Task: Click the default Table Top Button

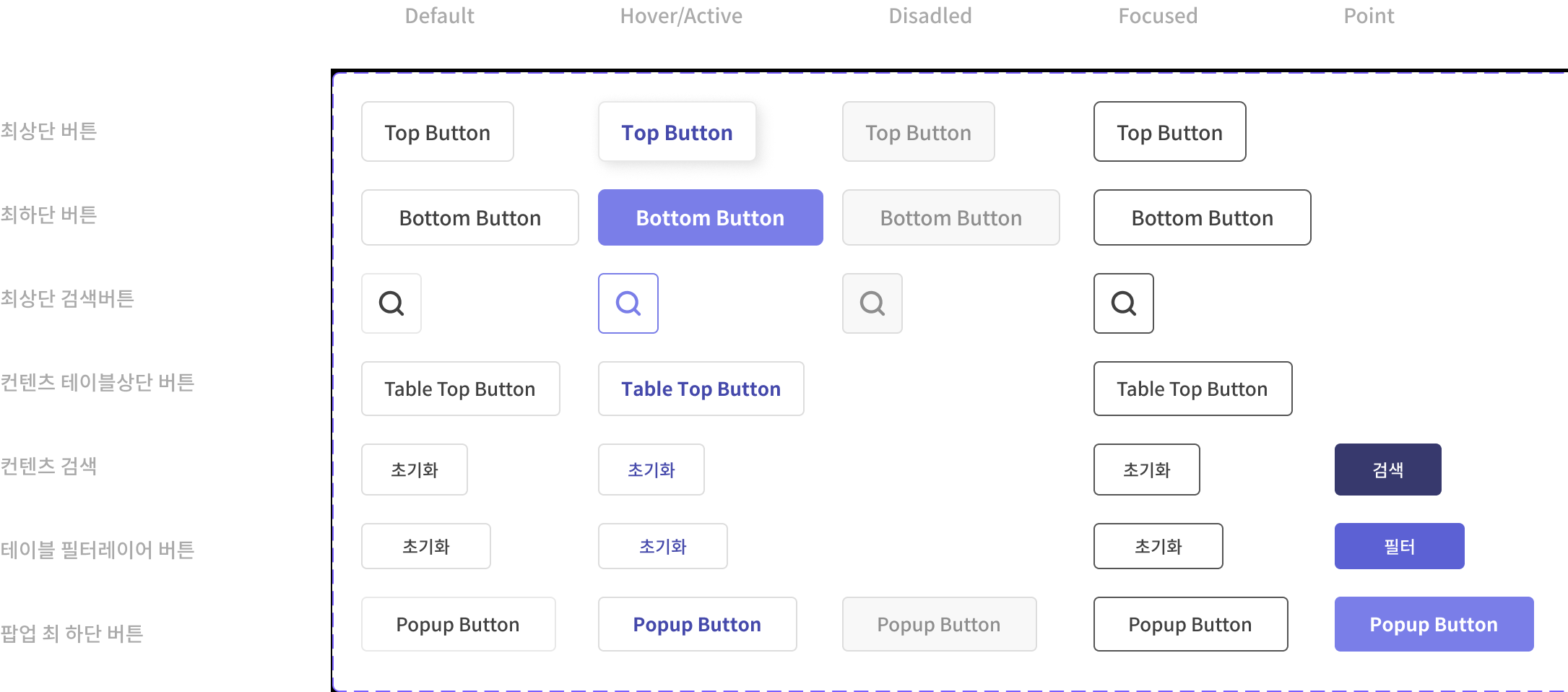Action: pyautogui.click(x=461, y=389)
